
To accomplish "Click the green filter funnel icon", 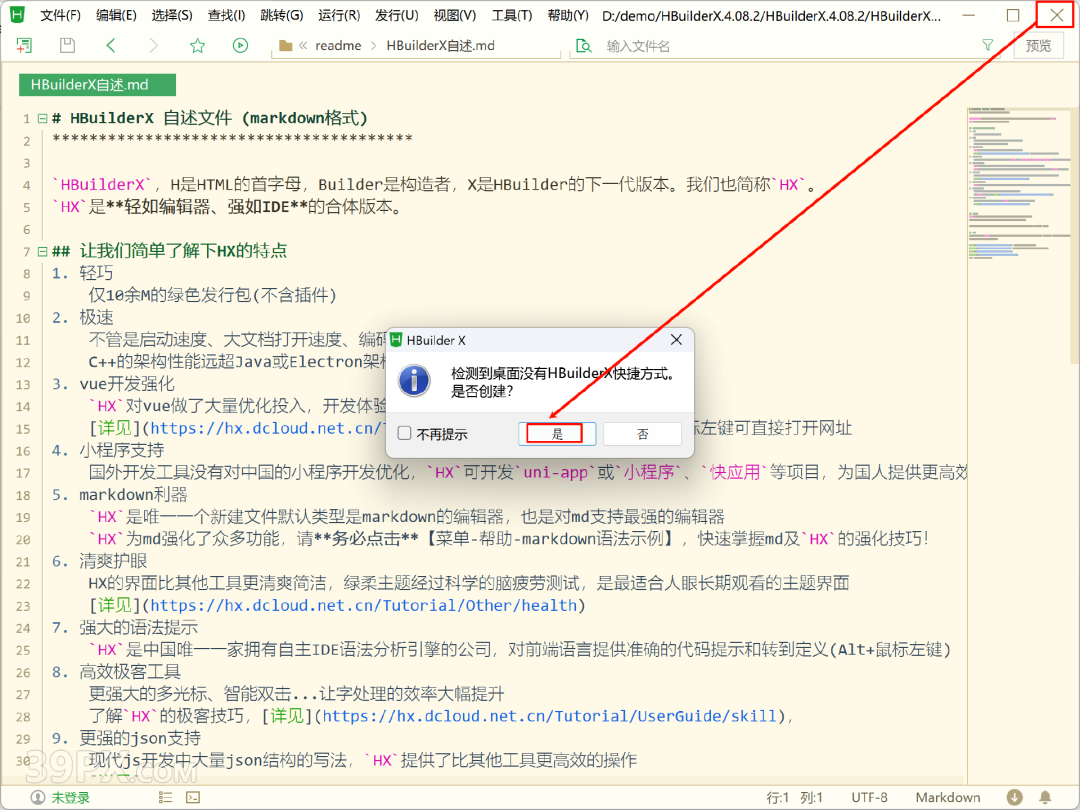I will pos(988,45).
